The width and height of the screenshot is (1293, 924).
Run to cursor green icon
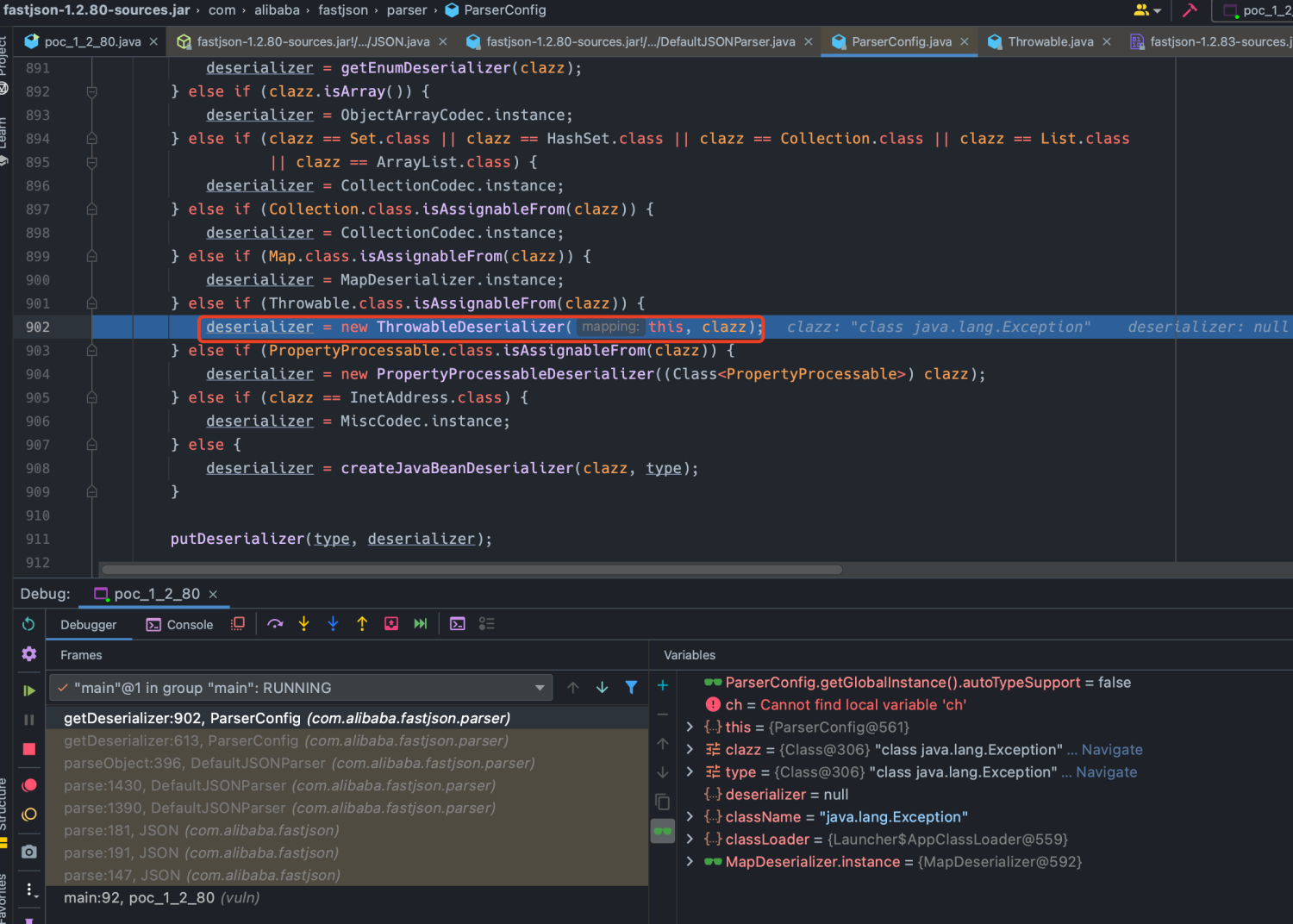click(x=421, y=624)
